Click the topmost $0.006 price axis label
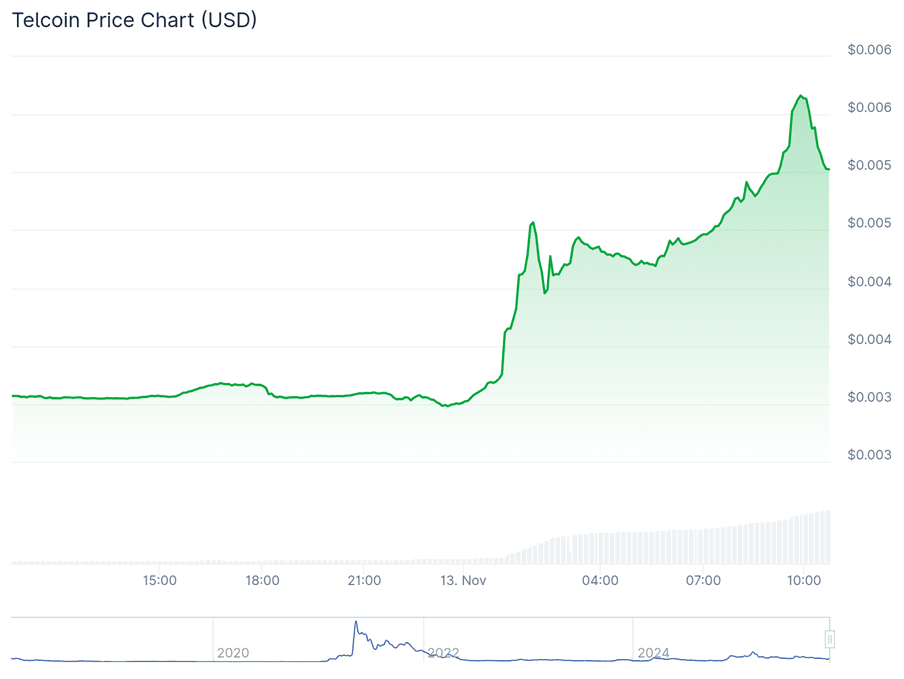904x679 pixels. 869,50
